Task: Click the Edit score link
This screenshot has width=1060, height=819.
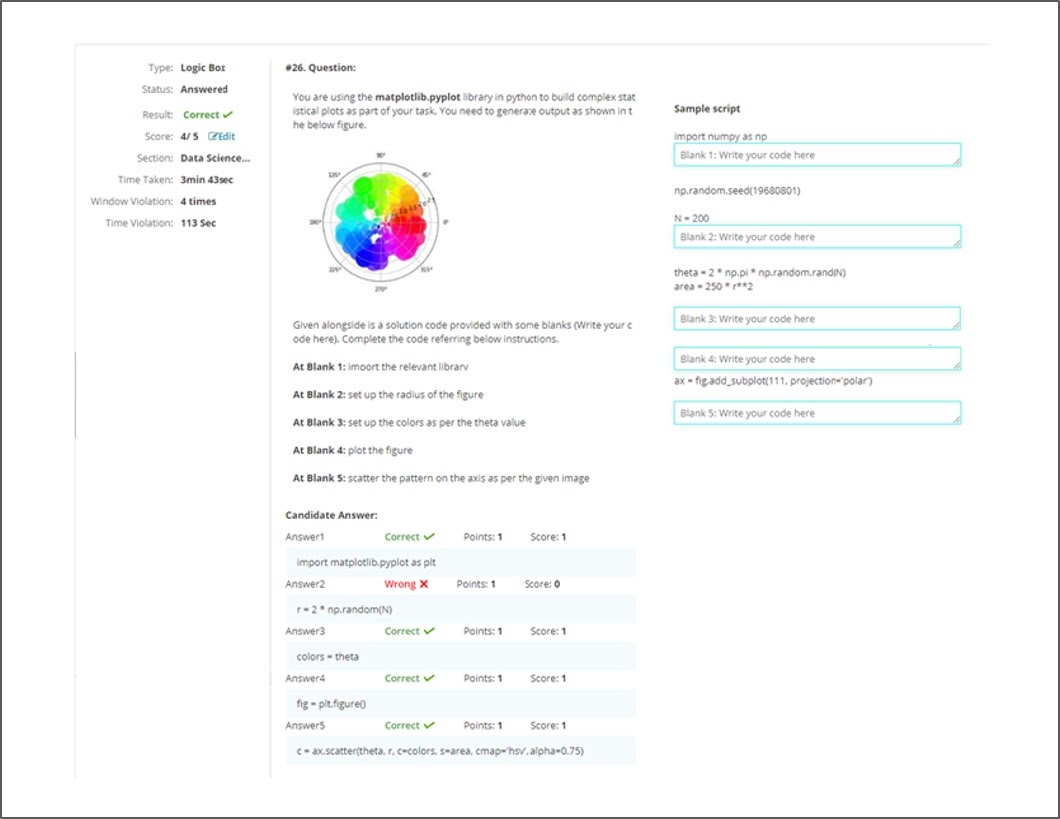Action: [x=222, y=136]
